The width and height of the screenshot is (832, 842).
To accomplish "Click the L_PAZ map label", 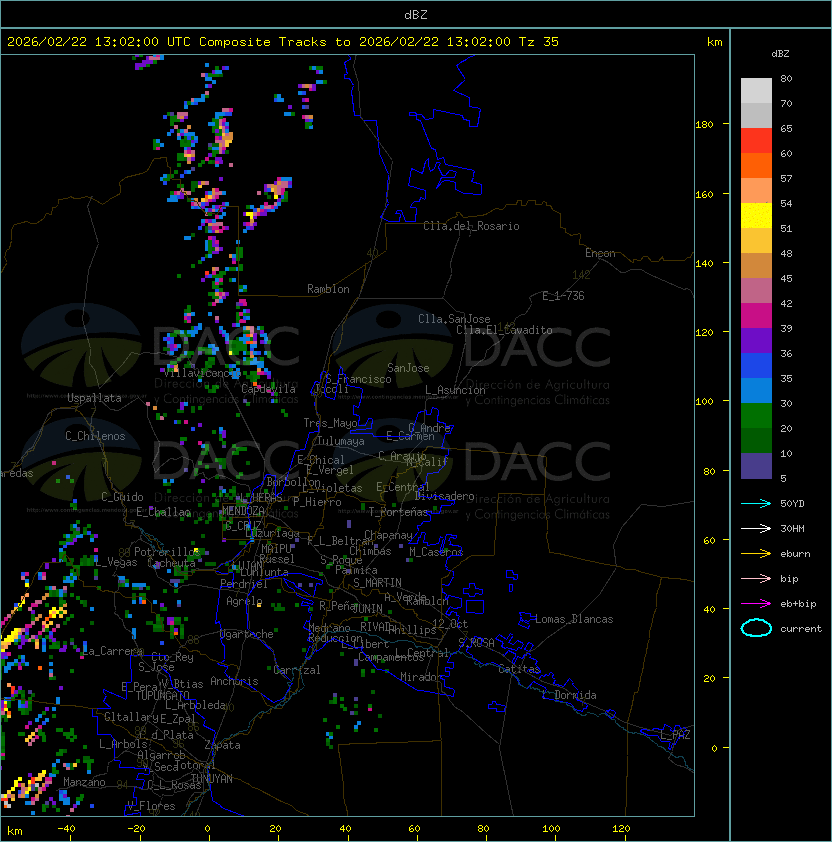I will click(x=675, y=735).
